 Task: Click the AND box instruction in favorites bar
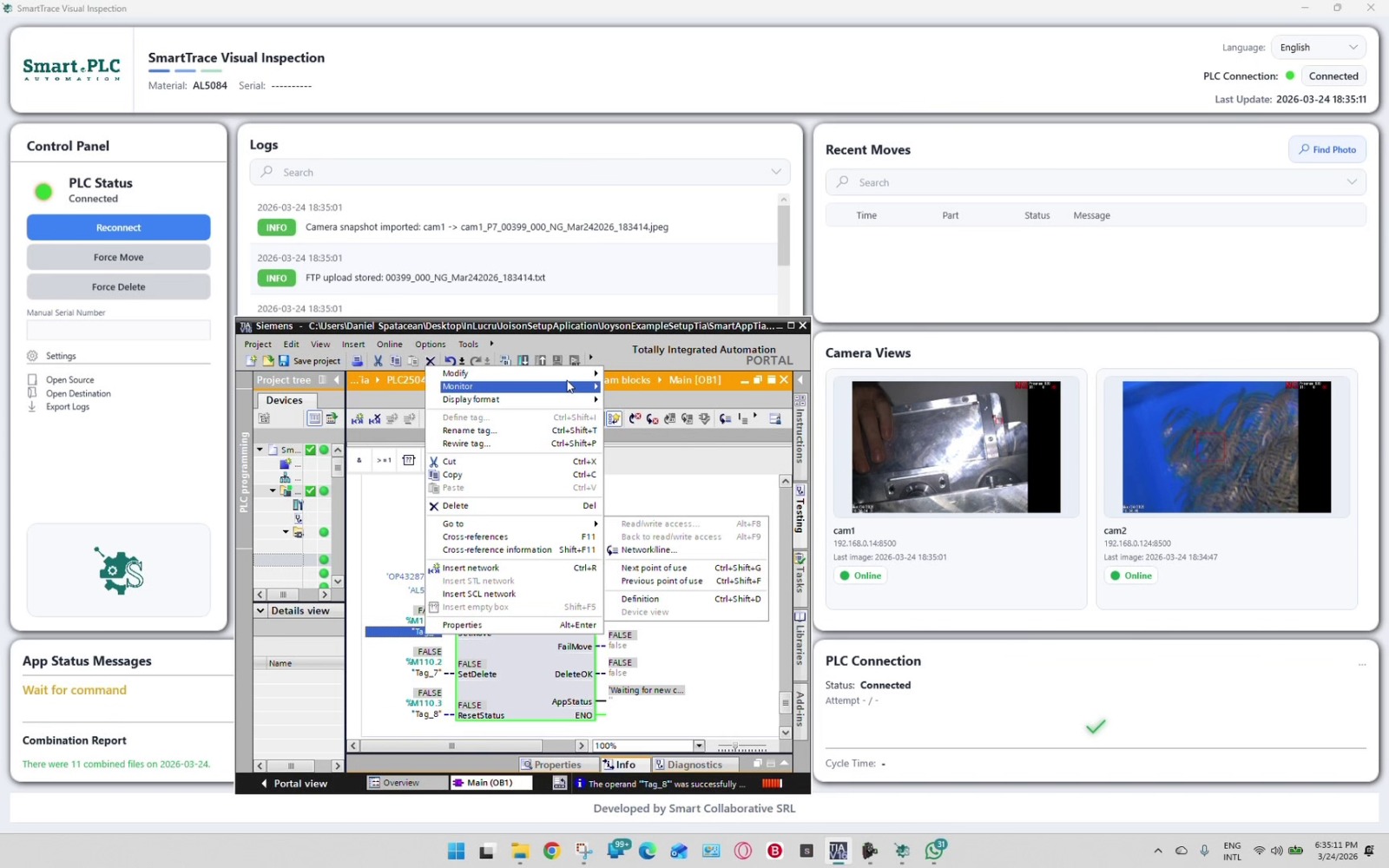point(359,460)
